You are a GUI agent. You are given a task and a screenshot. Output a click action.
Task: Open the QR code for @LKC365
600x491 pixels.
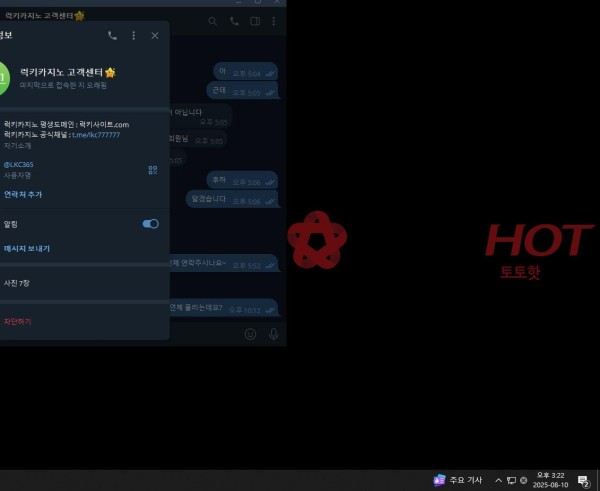[x=153, y=170]
